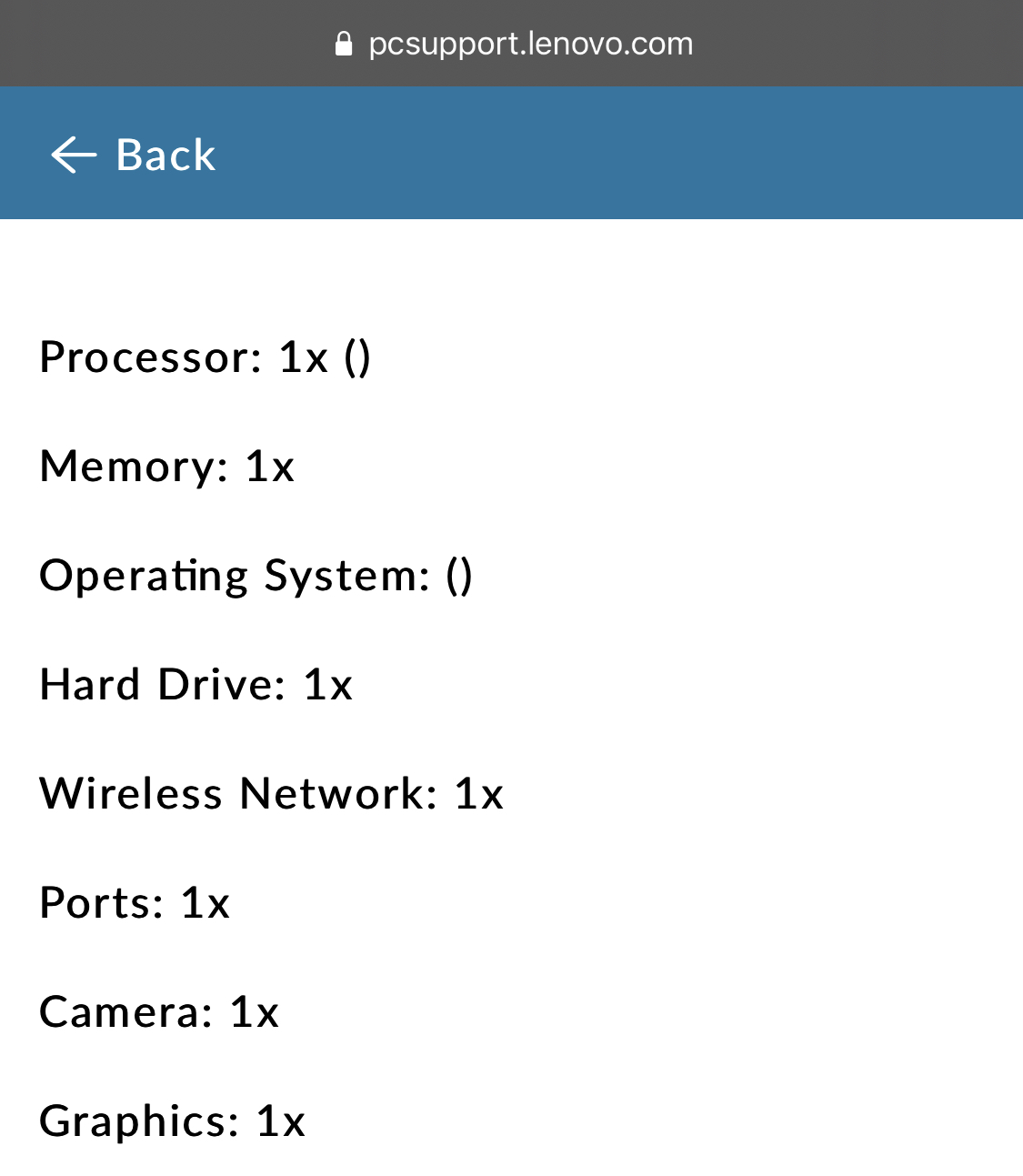Screen dimensions: 1023x1176
Task: Tap the 1x value beside Ports
Action: coord(206,902)
